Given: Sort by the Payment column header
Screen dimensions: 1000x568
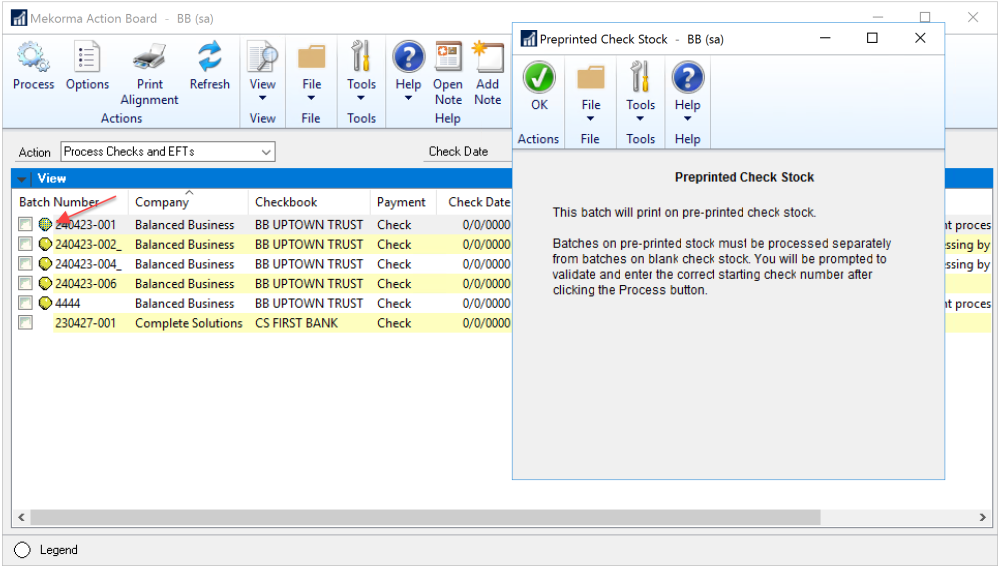Looking at the screenshot, I should tap(403, 202).
